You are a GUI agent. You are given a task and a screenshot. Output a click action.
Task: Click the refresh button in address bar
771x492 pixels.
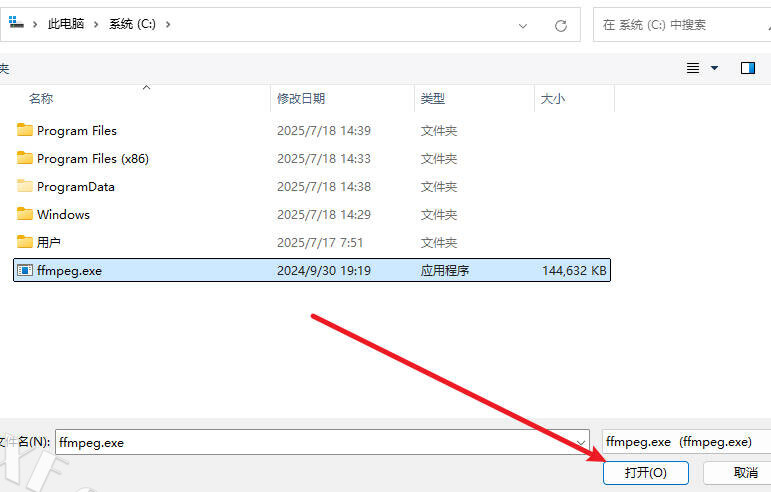pos(561,26)
